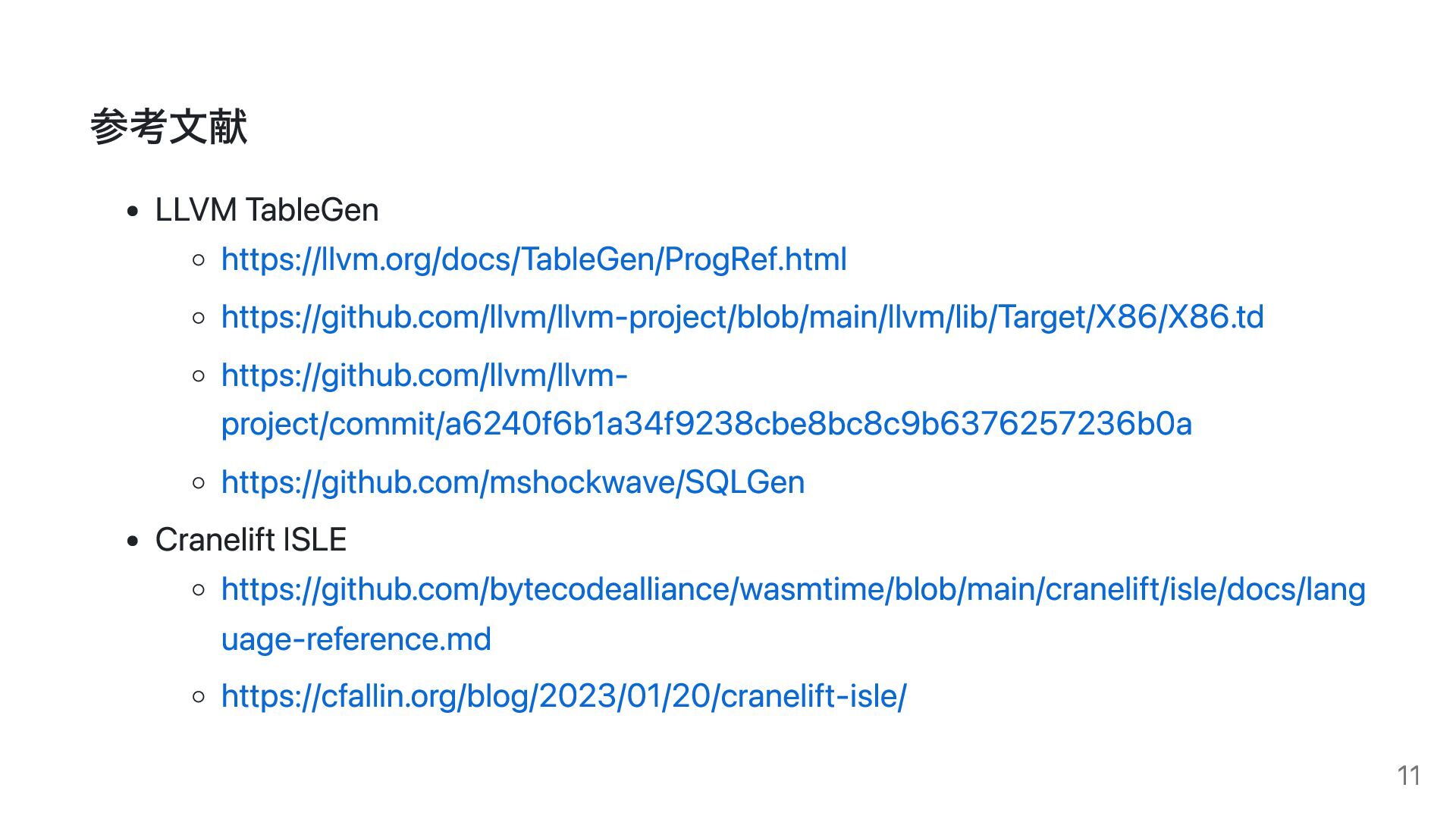
Task: Click the 'uage-reference.md' wrapped link line
Action: (x=356, y=640)
